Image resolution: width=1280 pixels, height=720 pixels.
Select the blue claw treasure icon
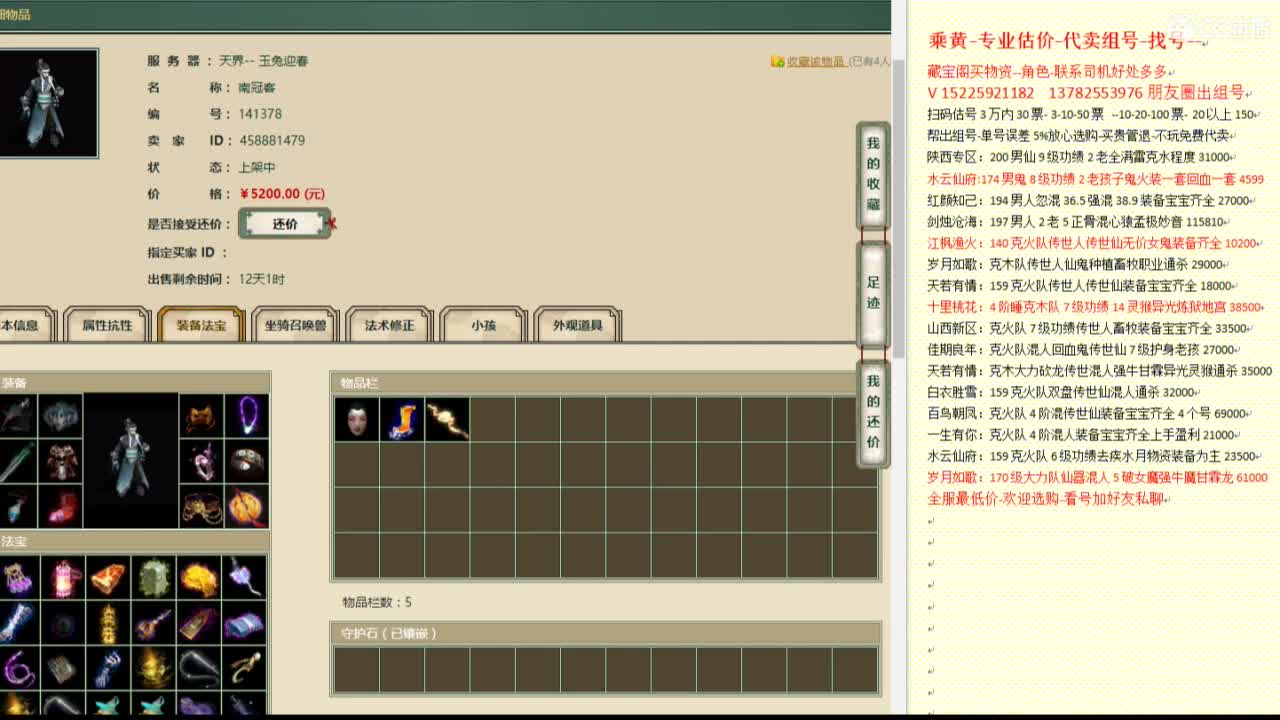tap(108, 667)
